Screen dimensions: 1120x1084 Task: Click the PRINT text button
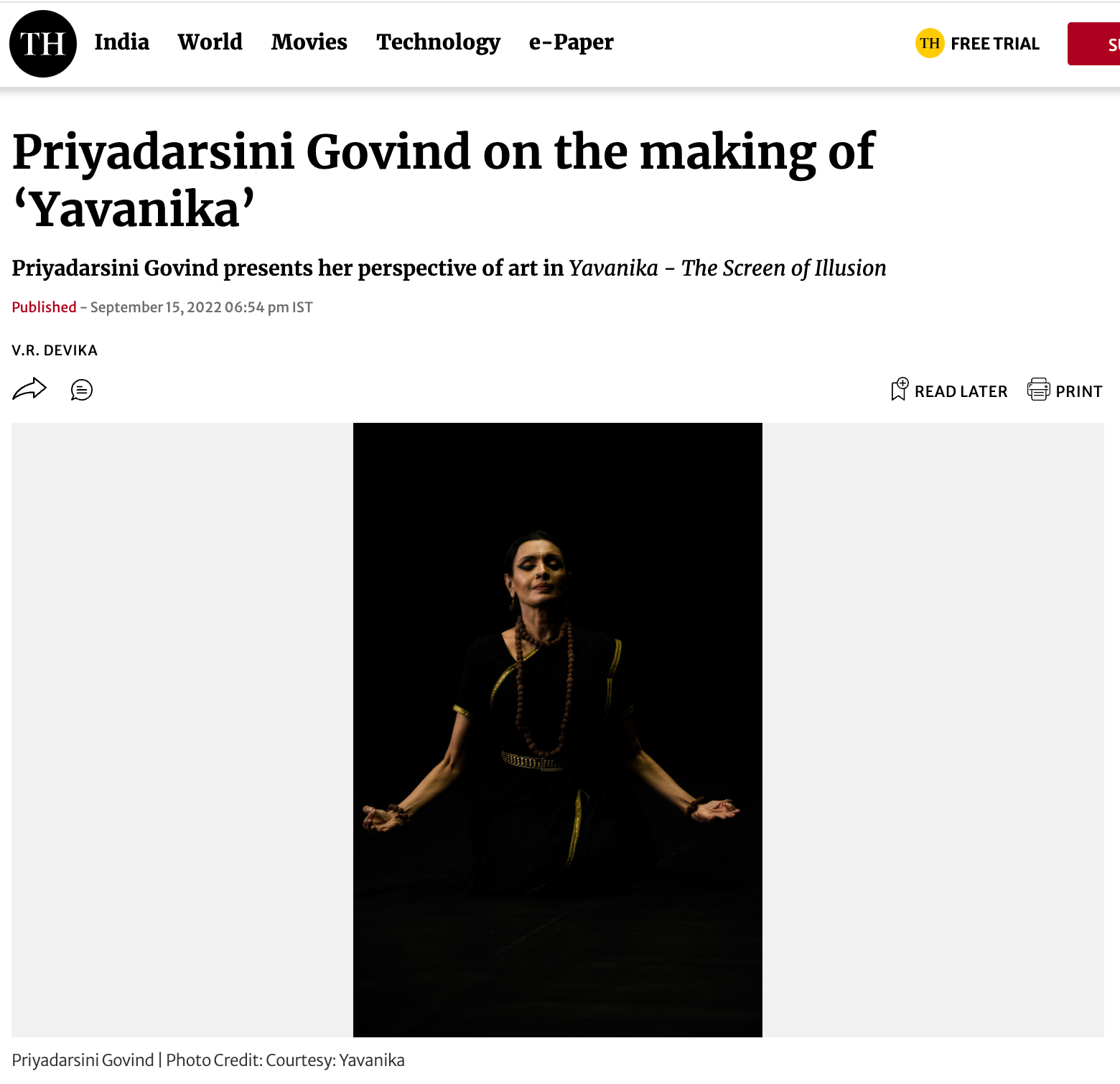[x=1079, y=391]
